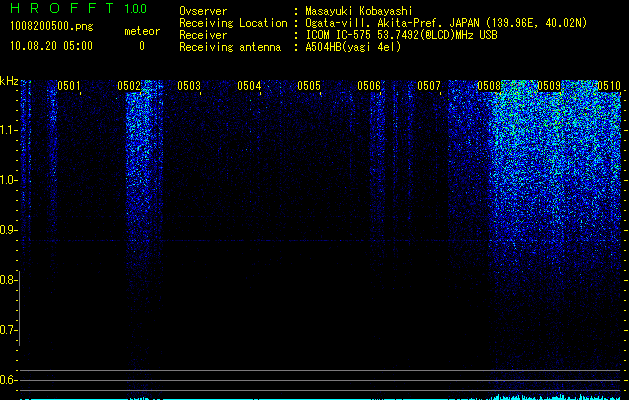Click the antenna value A504HB(yagi 4el)
Screen dimensions: 629x400
click(353, 47)
